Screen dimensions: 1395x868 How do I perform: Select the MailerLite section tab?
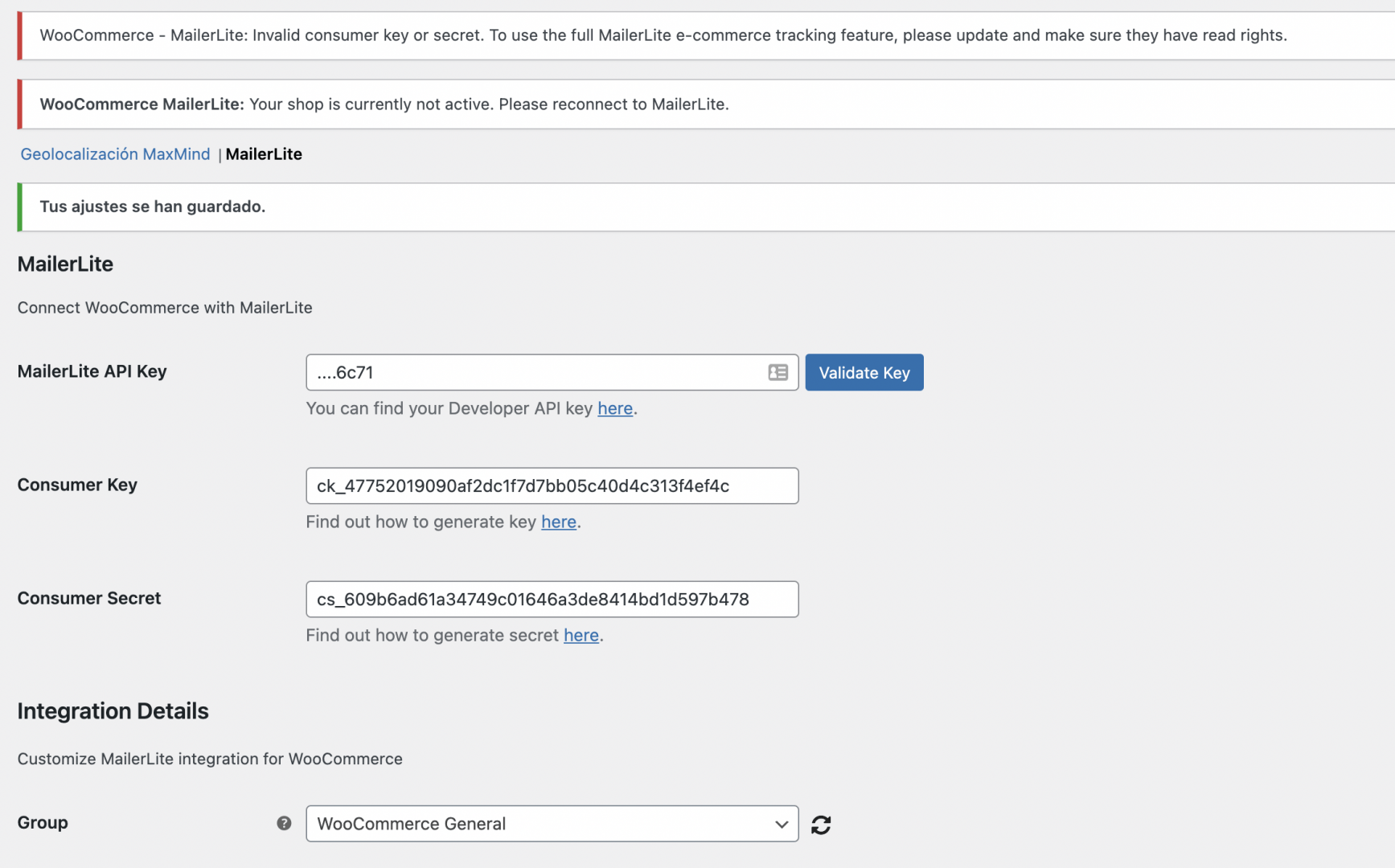tap(264, 154)
